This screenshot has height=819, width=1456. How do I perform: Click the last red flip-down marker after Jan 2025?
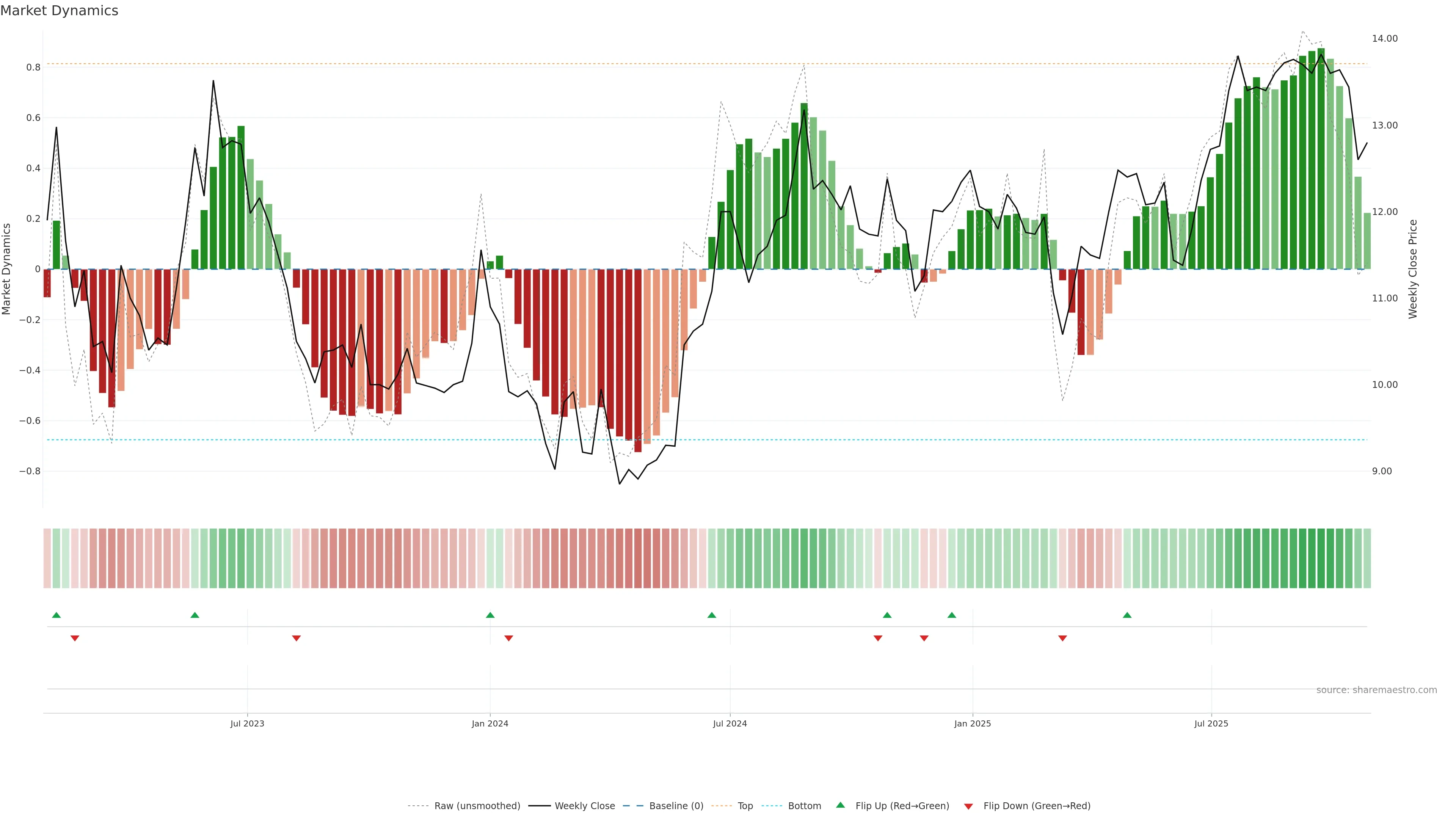(x=1062, y=638)
